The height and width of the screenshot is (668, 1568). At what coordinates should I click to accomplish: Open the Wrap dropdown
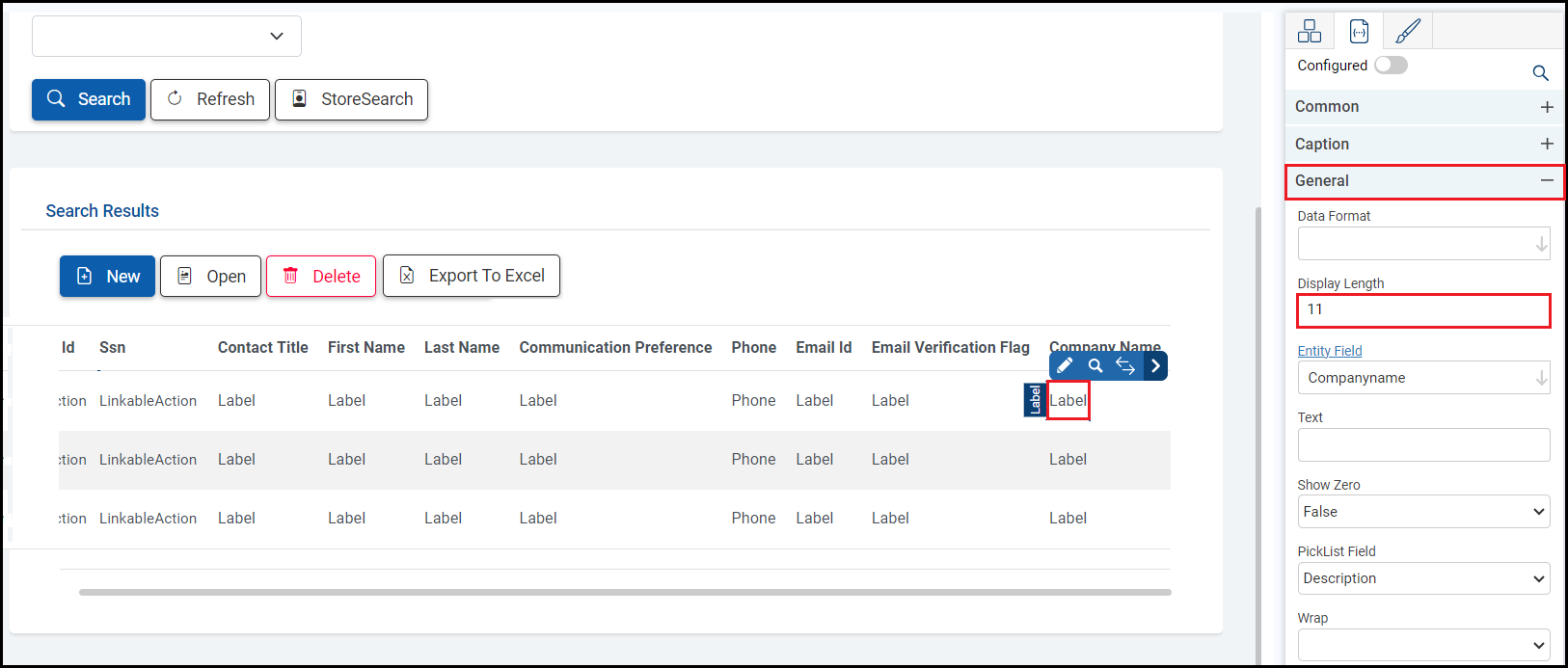pyautogui.click(x=1423, y=645)
